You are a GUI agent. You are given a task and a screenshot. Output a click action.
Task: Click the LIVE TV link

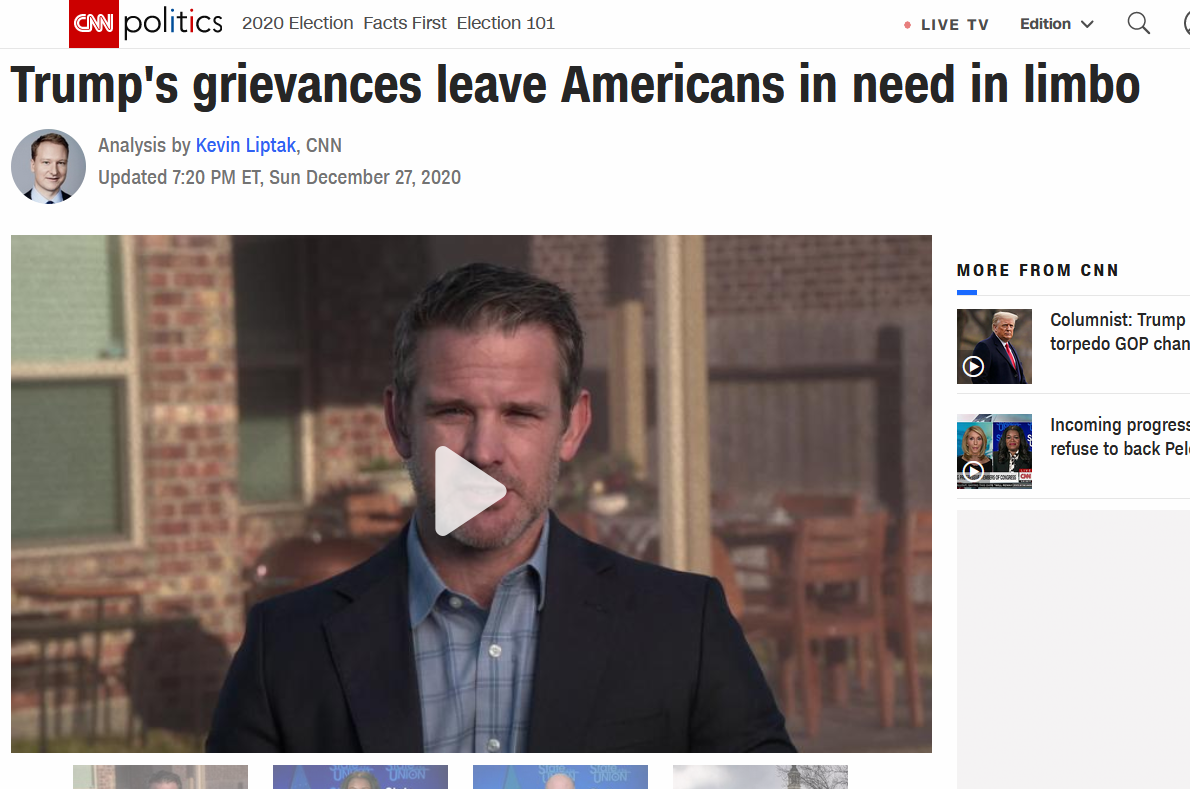[x=955, y=25]
